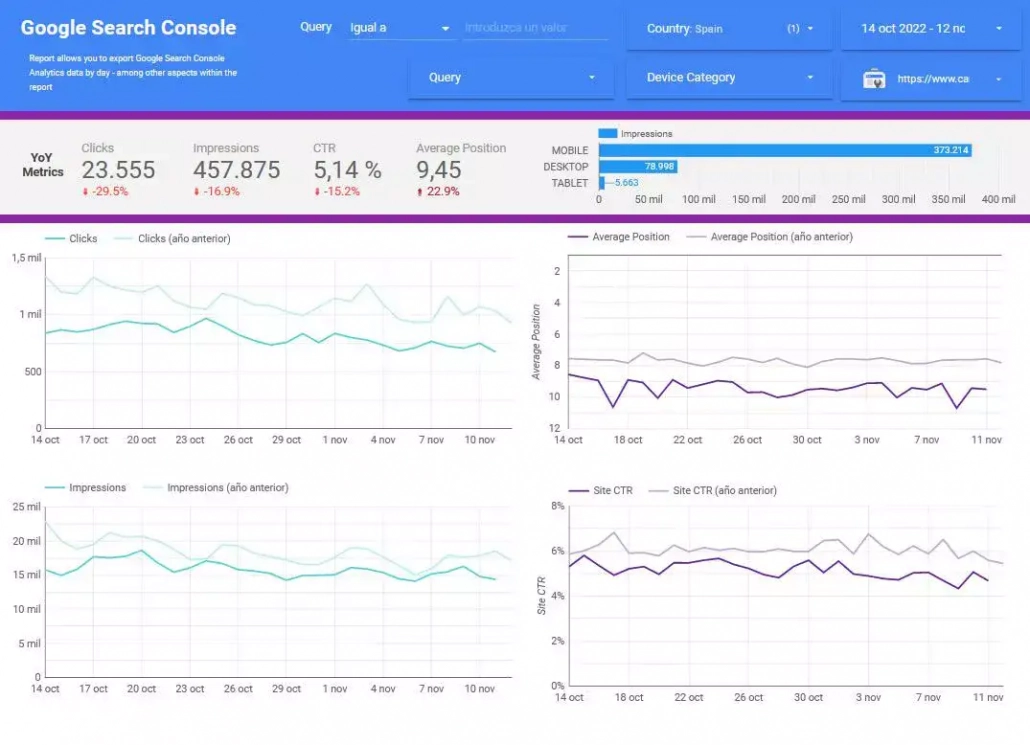Expand the Device Category dropdown
The image size is (1030, 745).
(728, 78)
